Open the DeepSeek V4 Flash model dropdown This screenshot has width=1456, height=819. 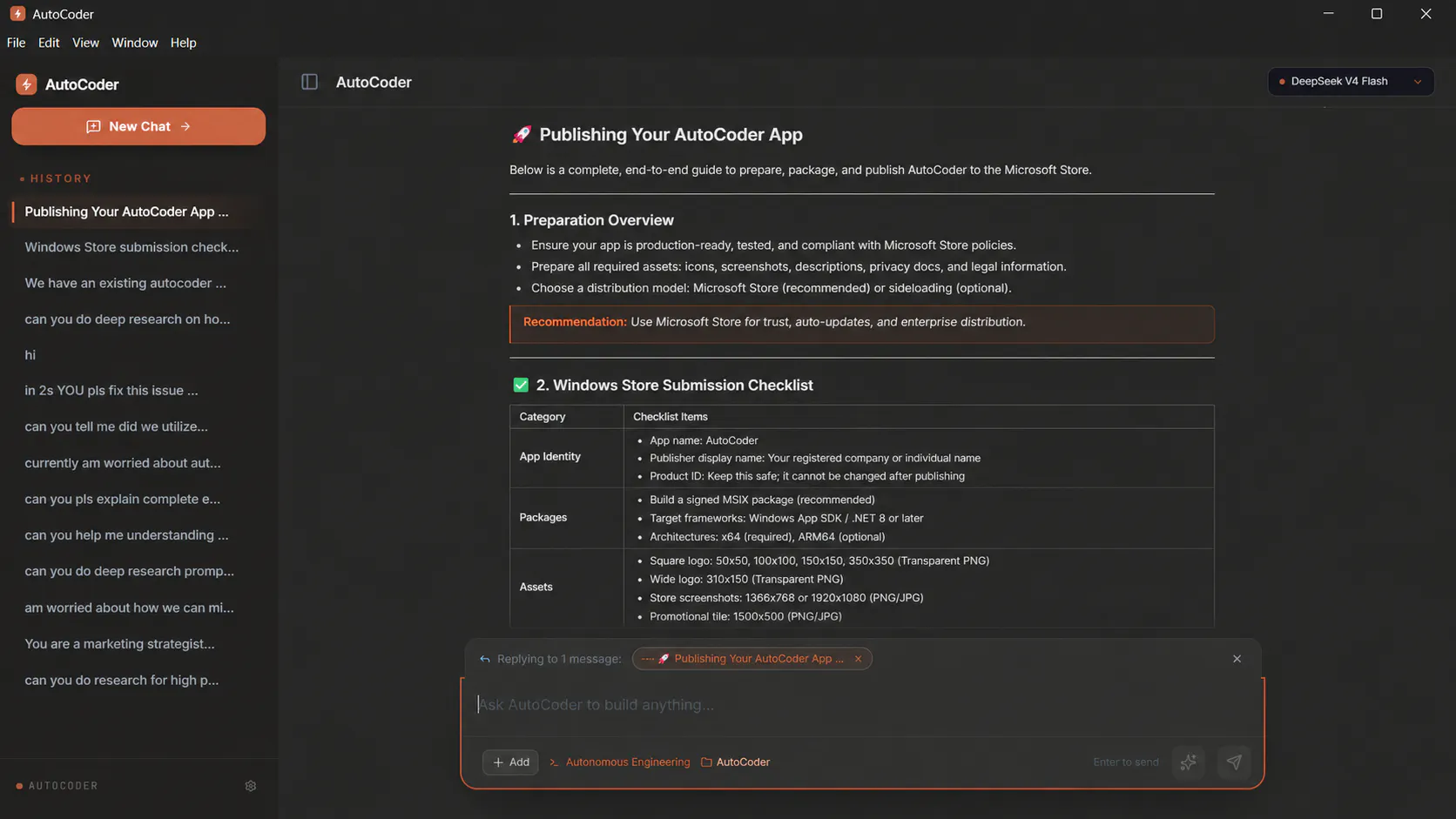(x=1351, y=81)
